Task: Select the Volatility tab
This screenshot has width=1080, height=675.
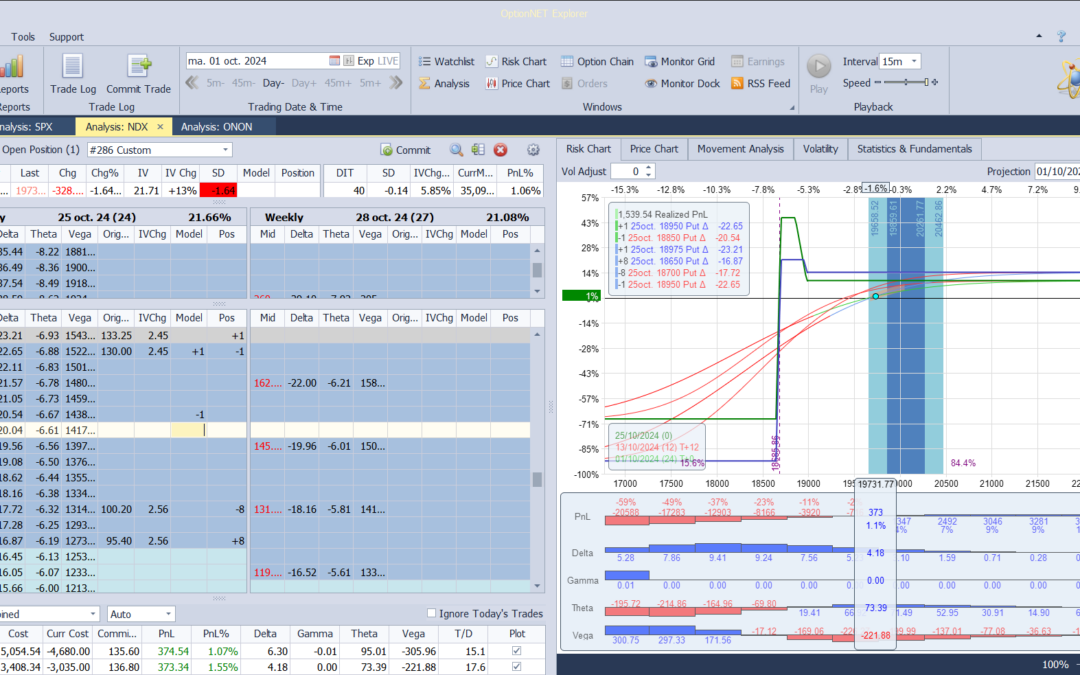Action: point(820,149)
